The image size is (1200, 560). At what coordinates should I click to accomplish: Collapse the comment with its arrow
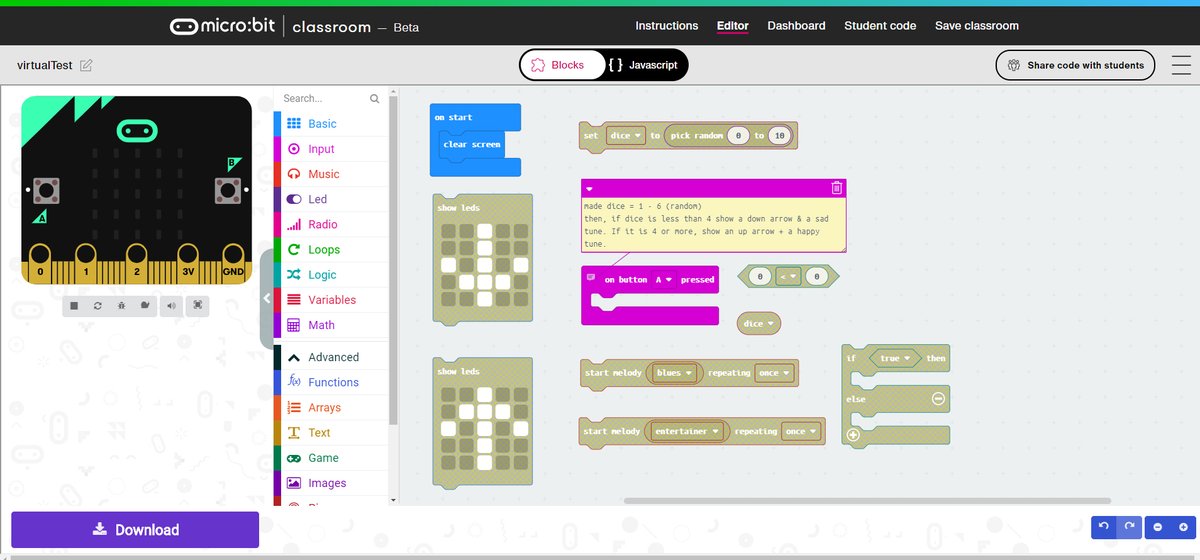pyautogui.click(x=590, y=188)
